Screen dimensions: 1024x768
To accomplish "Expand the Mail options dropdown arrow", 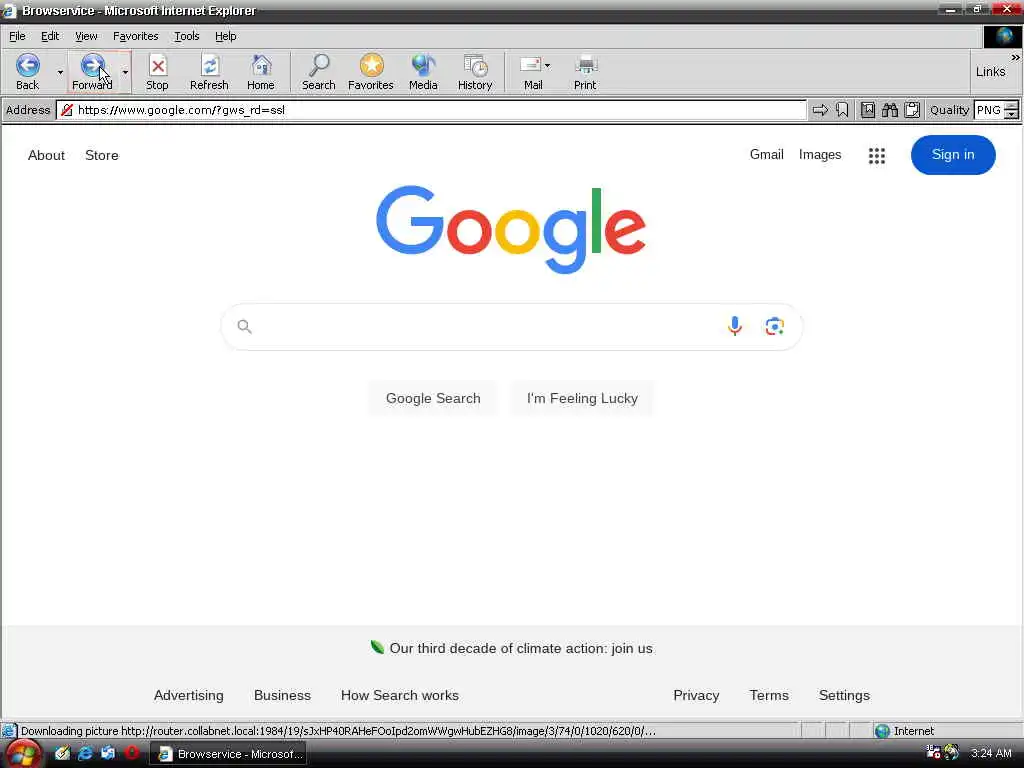I will [x=547, y=65].
